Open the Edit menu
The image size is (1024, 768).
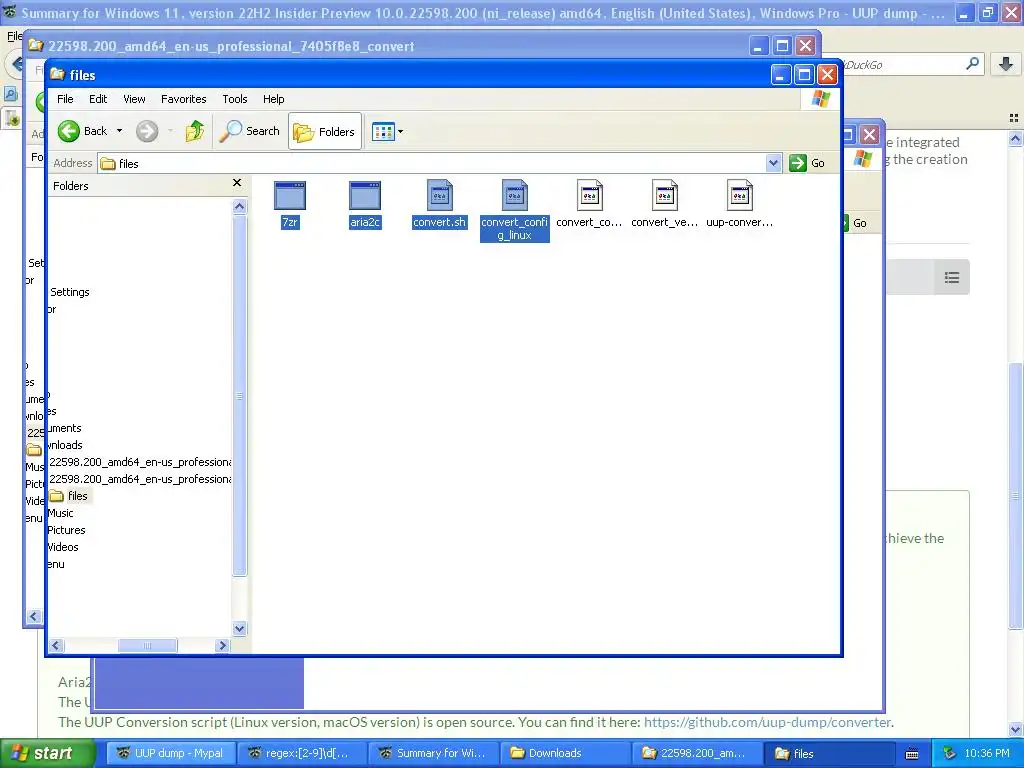(x=98, y=99)
